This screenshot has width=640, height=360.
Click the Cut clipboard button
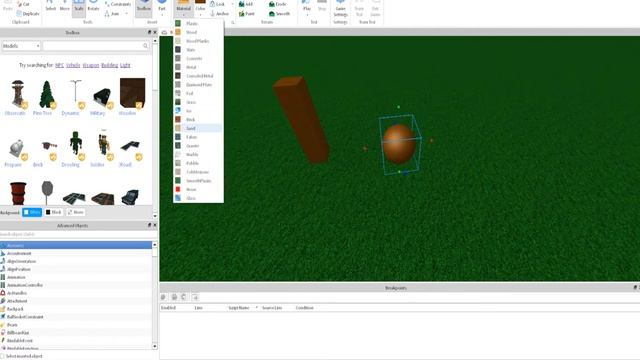click(x=23, y=4)
